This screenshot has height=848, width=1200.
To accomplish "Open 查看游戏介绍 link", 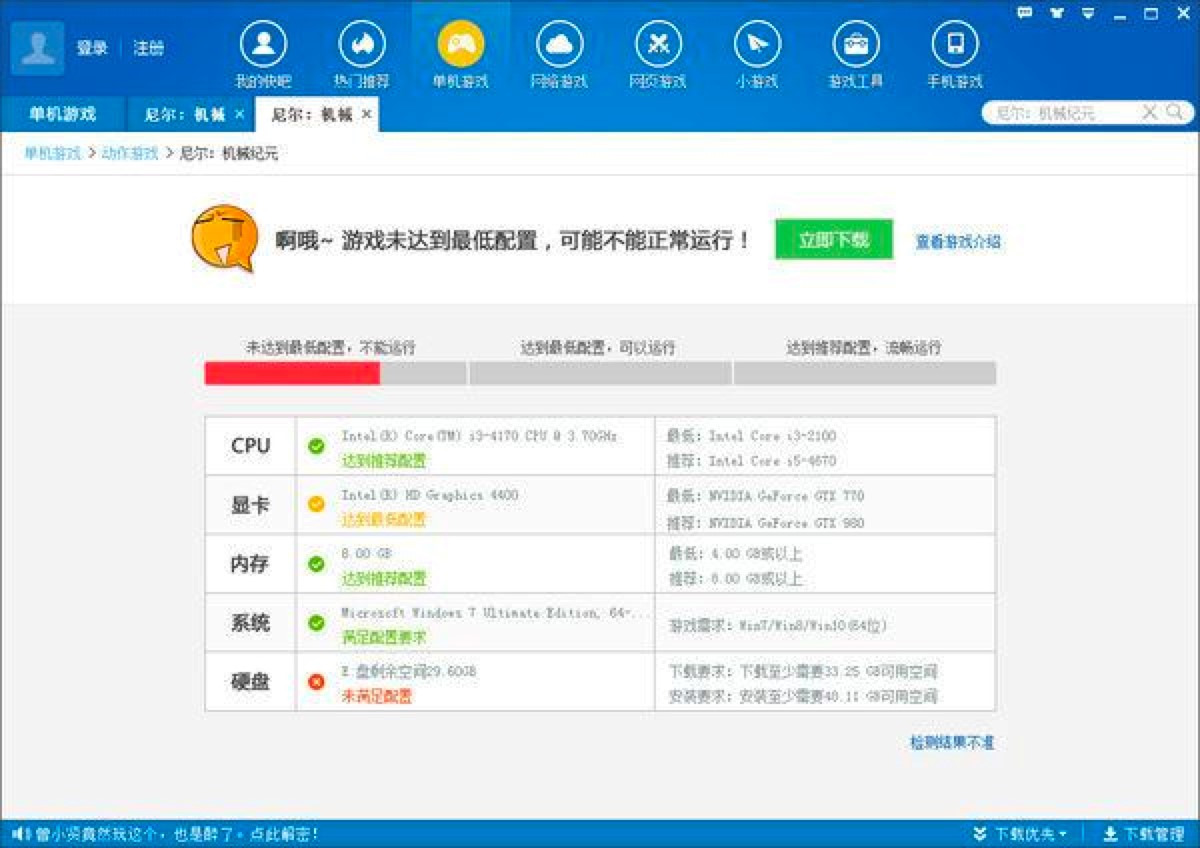I will (958, 241).
